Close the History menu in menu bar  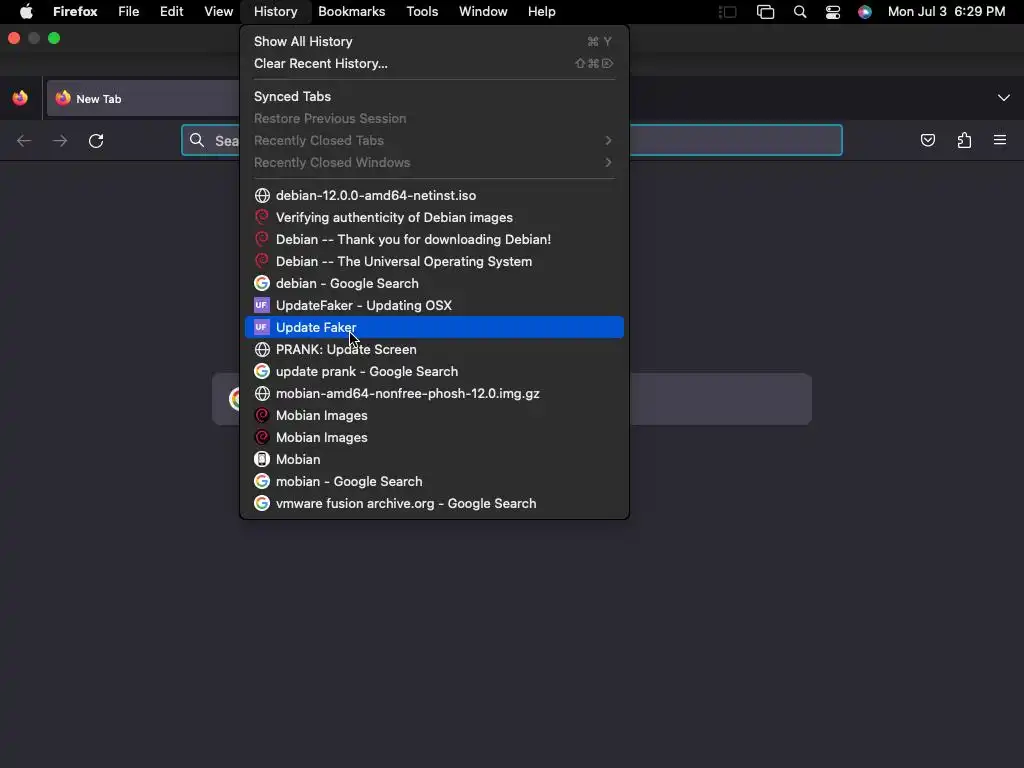pos(276,12)
